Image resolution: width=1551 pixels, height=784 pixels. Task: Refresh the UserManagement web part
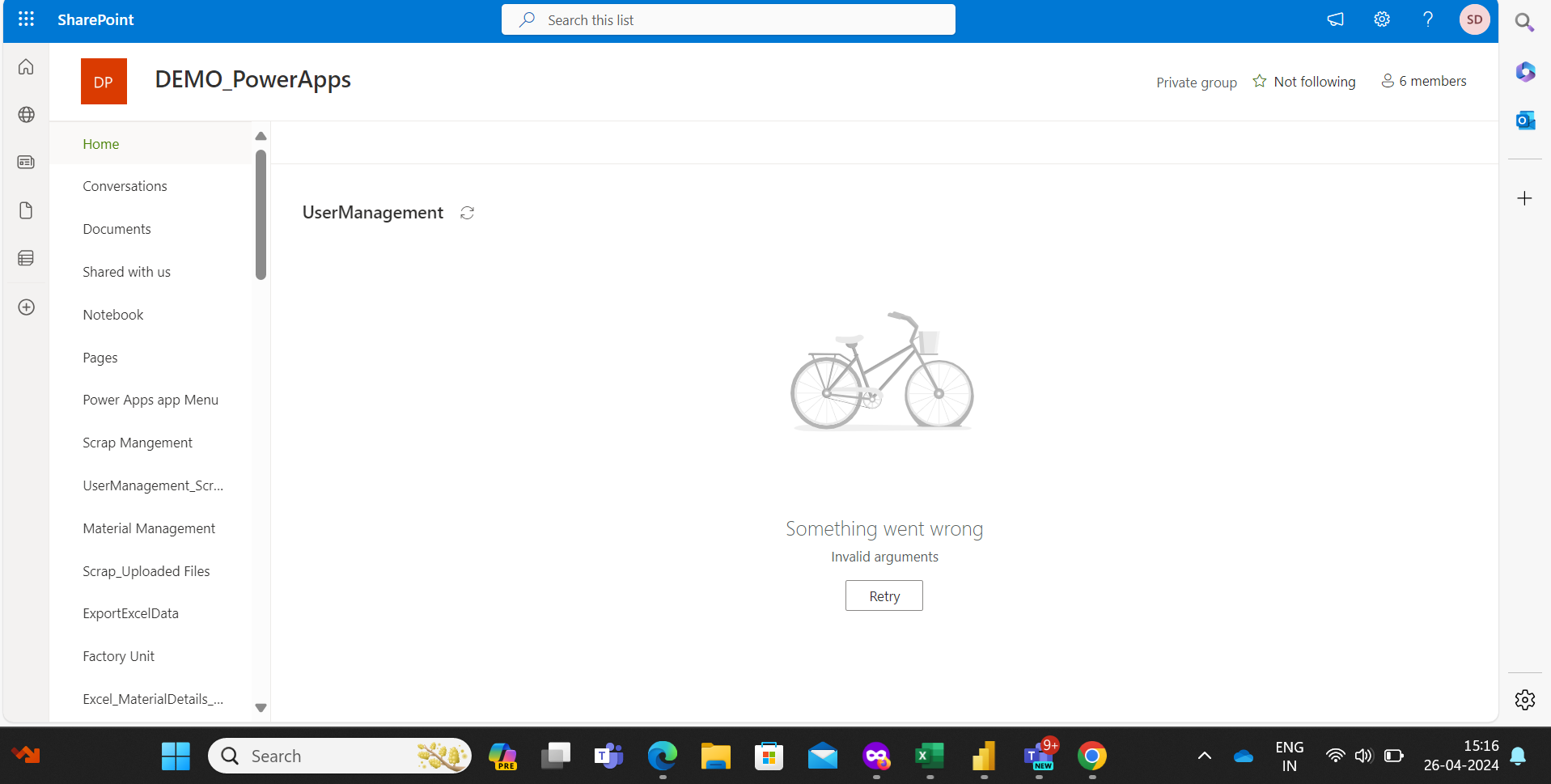coord(467,213)
